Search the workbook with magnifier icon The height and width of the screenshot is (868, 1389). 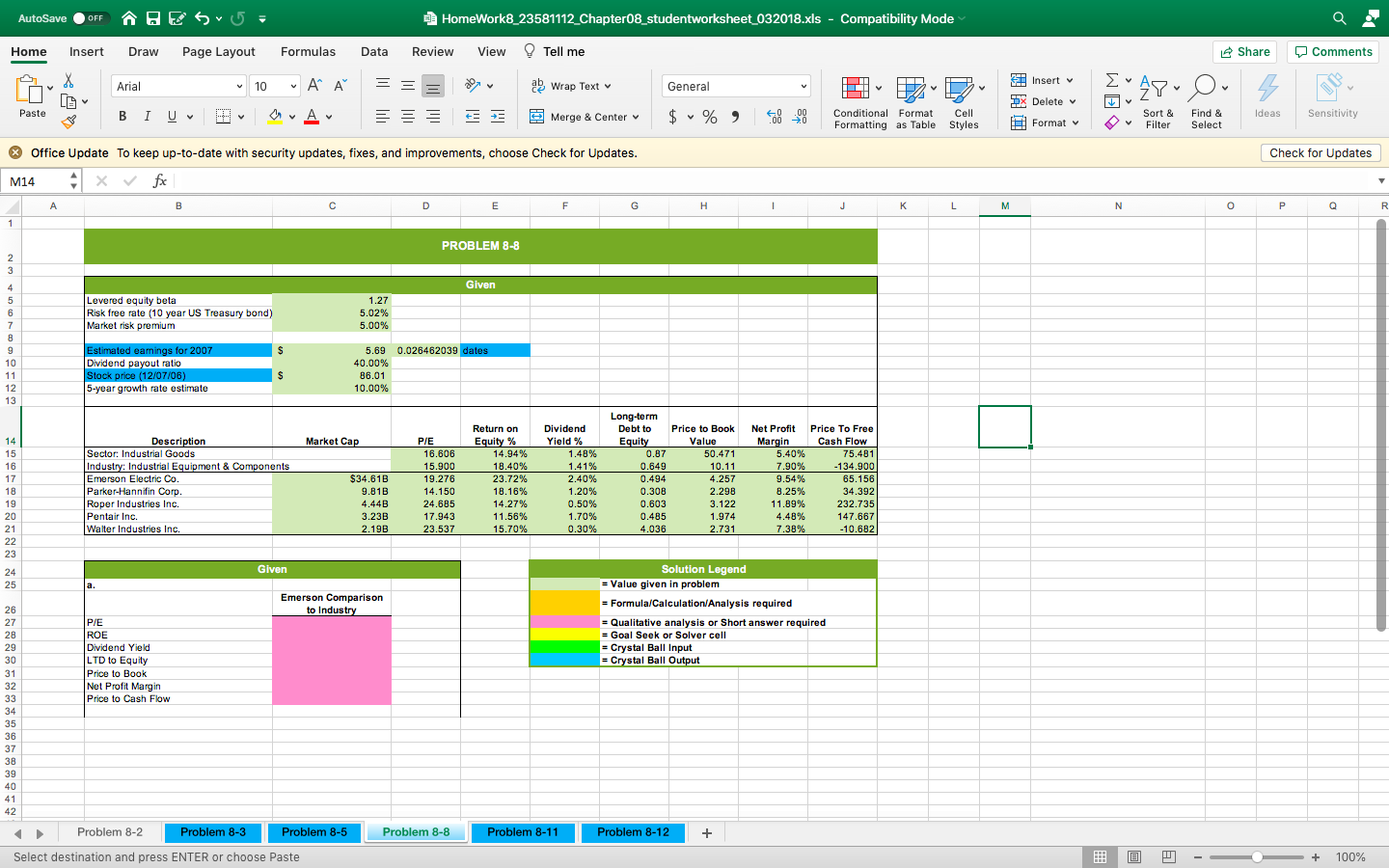tap(1340, 18)
